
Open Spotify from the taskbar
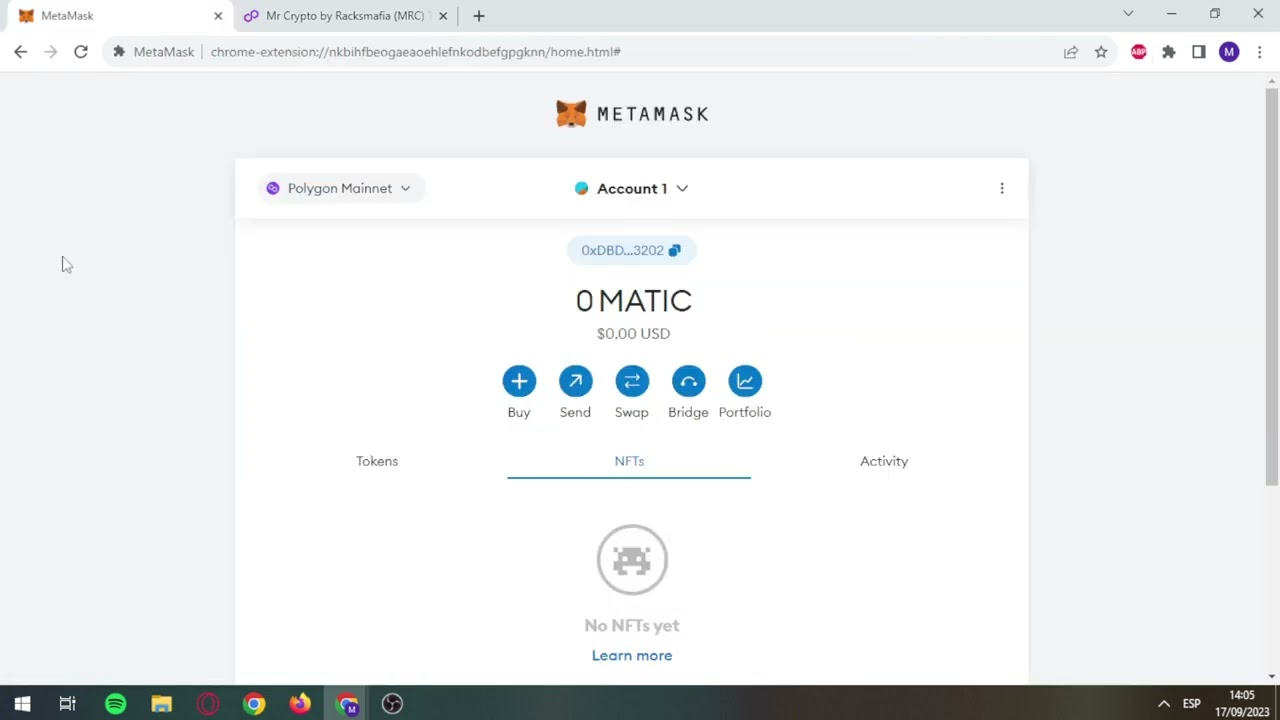(x=116, y=704)
